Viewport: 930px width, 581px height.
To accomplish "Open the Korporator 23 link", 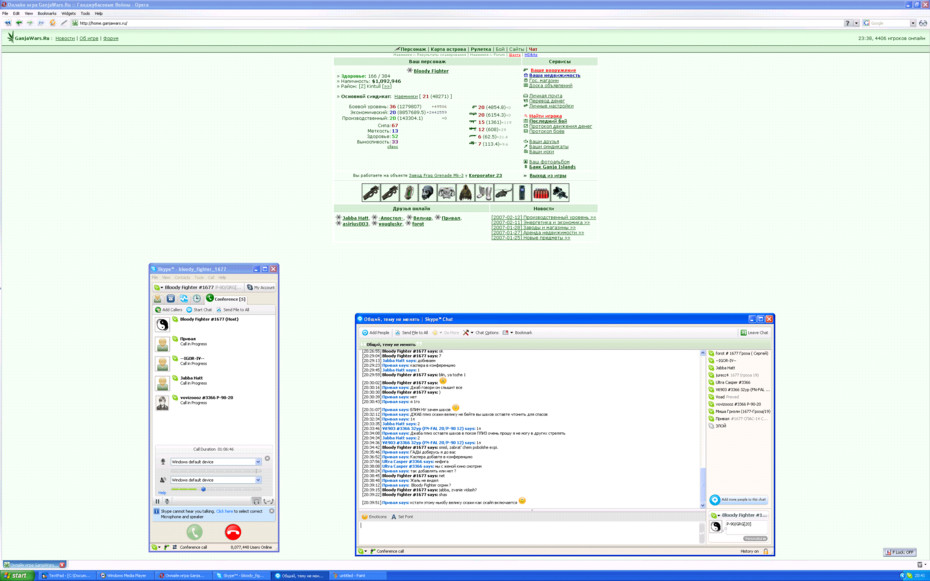I will (x=485, y=175).
